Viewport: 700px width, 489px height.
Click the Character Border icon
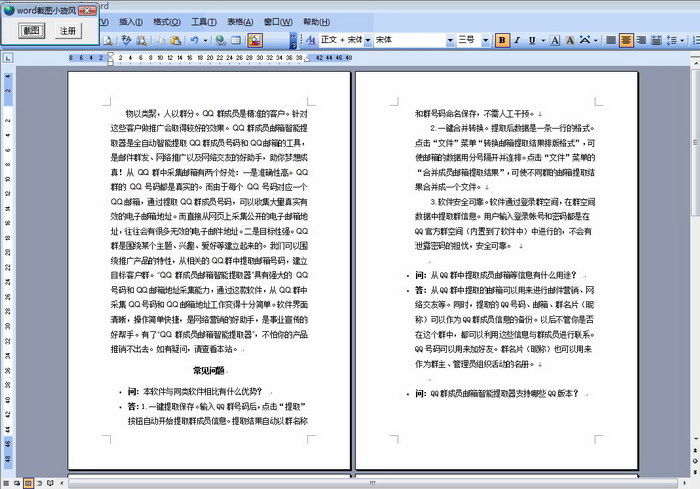pos(554,40)
